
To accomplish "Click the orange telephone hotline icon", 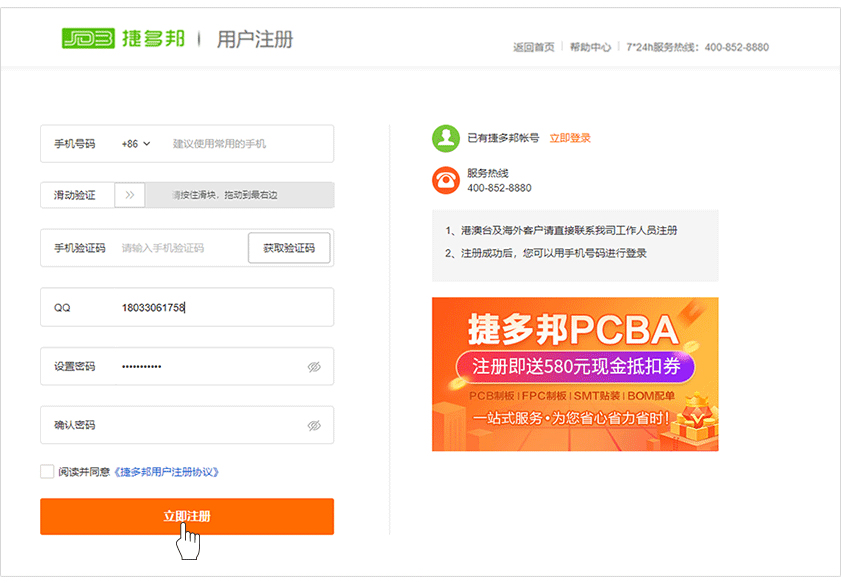I will [x=445, y=180].
